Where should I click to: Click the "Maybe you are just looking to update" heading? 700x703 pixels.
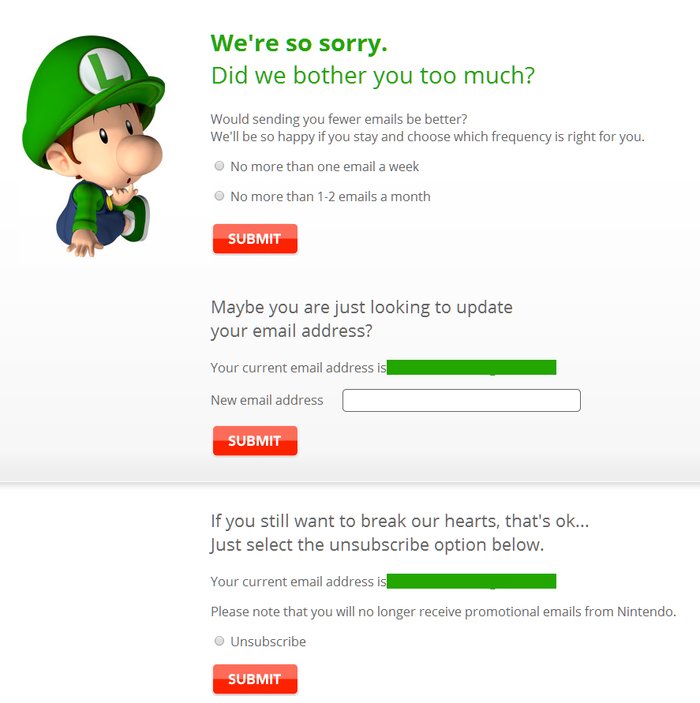pos(361,308)
